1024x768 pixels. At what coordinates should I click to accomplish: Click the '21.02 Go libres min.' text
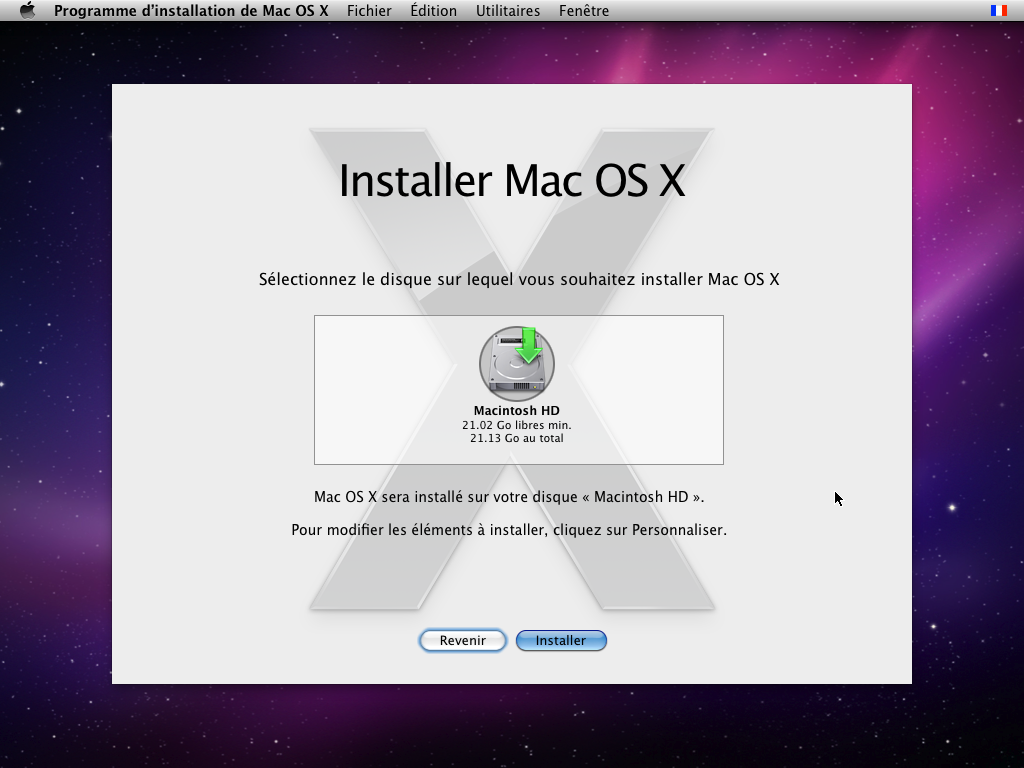[x=517, y=425]
